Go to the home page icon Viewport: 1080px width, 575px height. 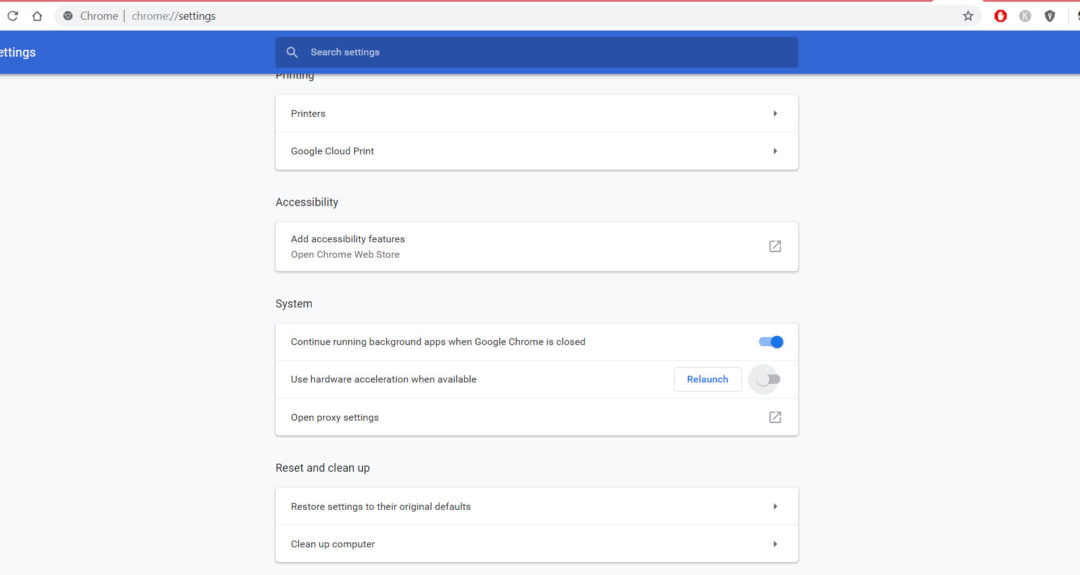[37, 16]
